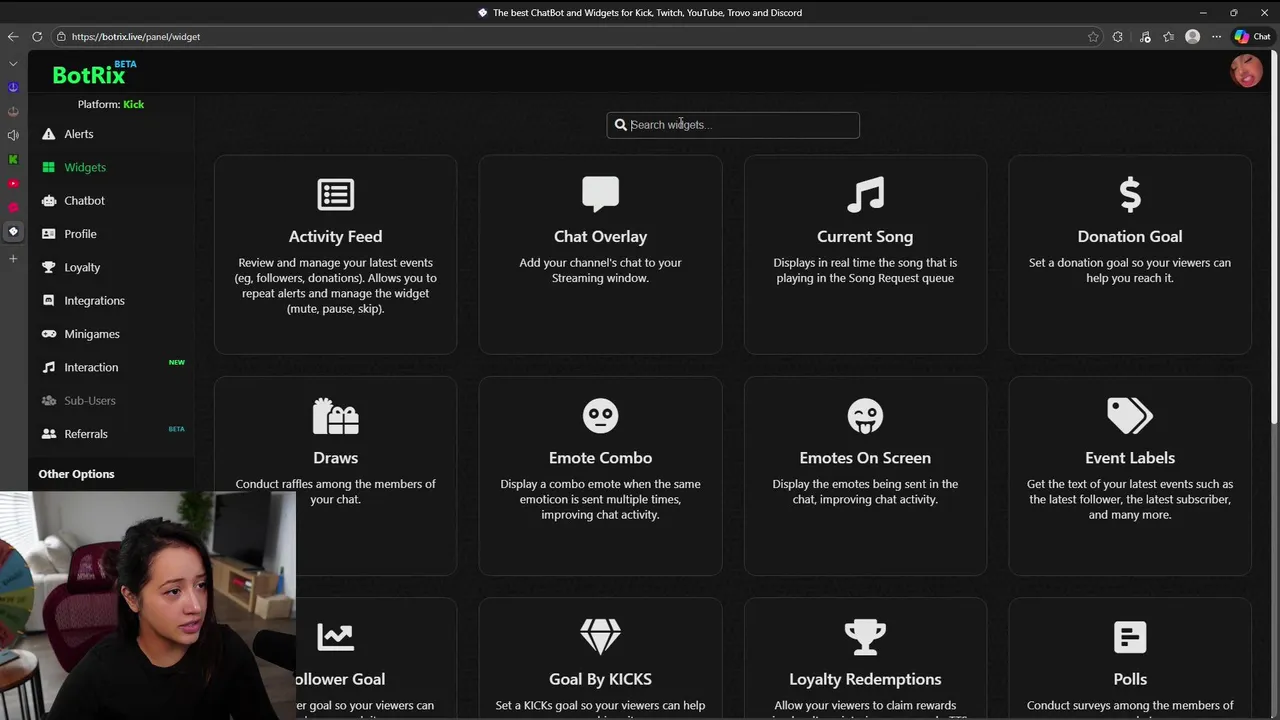The image size is (1280, 720).
Task: Click the Chat Overlay speech bubble icon
Action: [x=600, y=194]
